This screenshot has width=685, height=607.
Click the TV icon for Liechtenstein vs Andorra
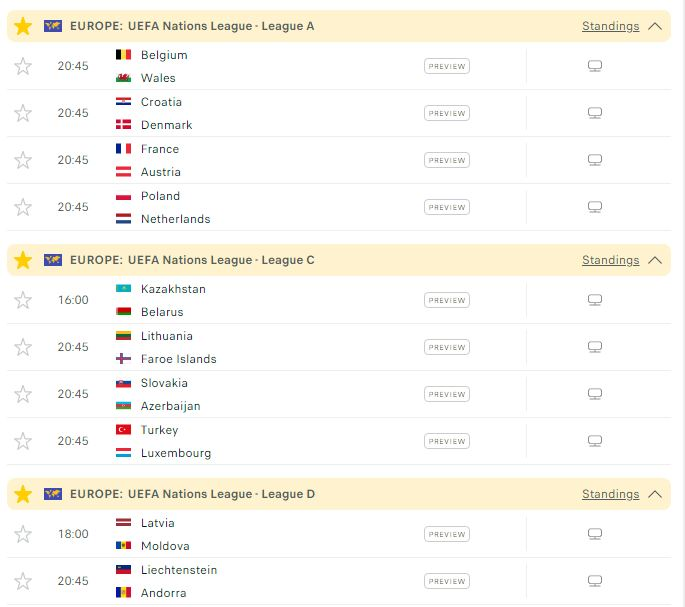[595, 581]
